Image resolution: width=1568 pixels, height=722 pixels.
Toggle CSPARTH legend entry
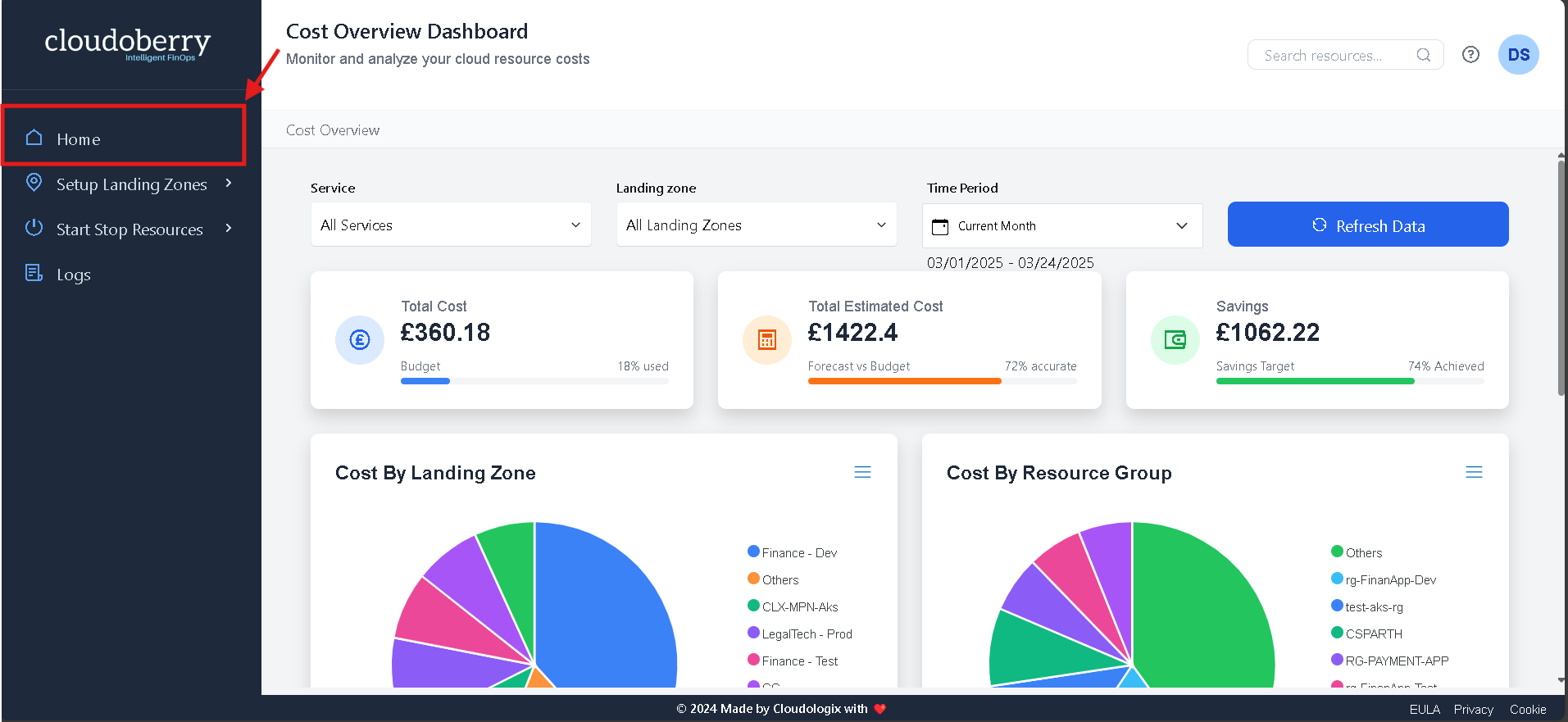[x=1366, y=633]
